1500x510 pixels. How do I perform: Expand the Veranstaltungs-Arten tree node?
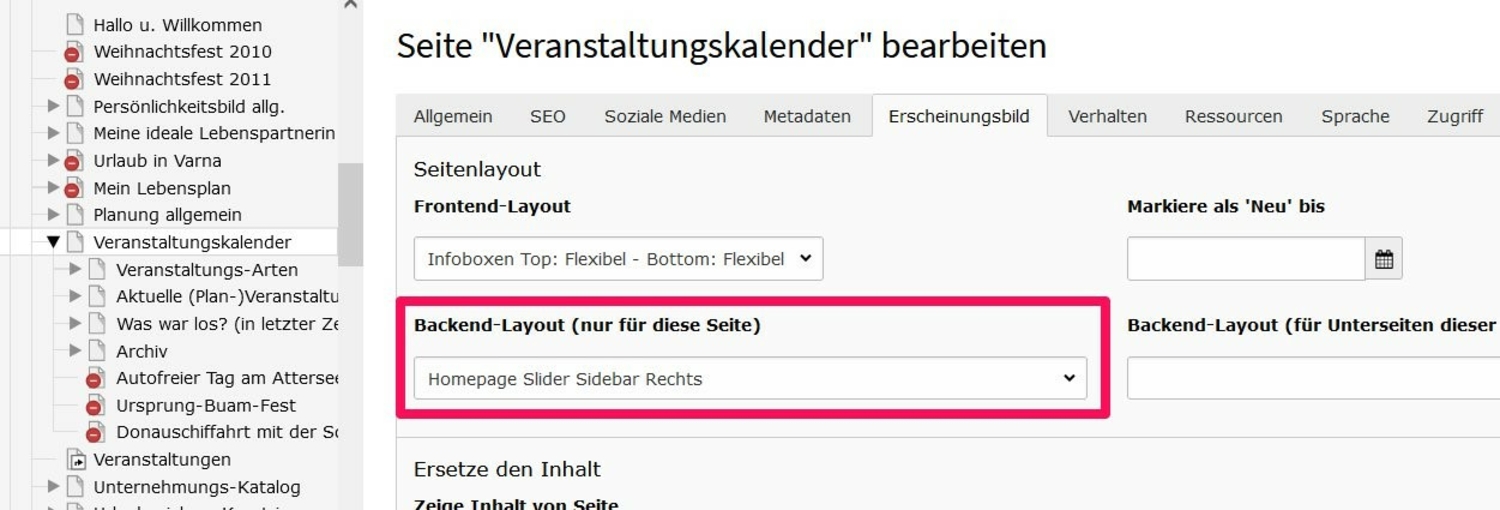point(75,269)
